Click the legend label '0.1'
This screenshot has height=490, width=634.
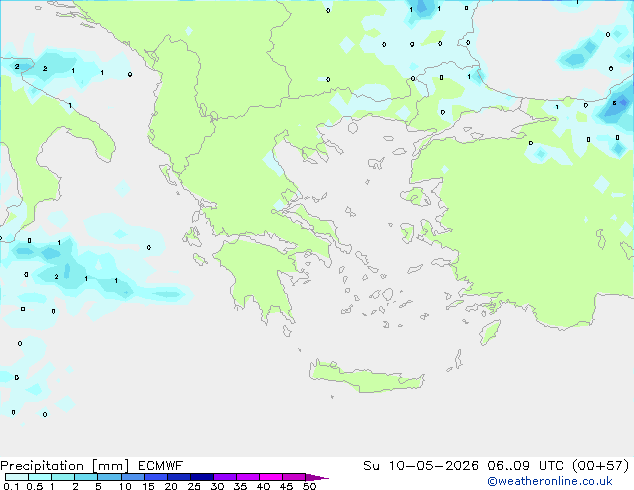[x=11, y=486]
